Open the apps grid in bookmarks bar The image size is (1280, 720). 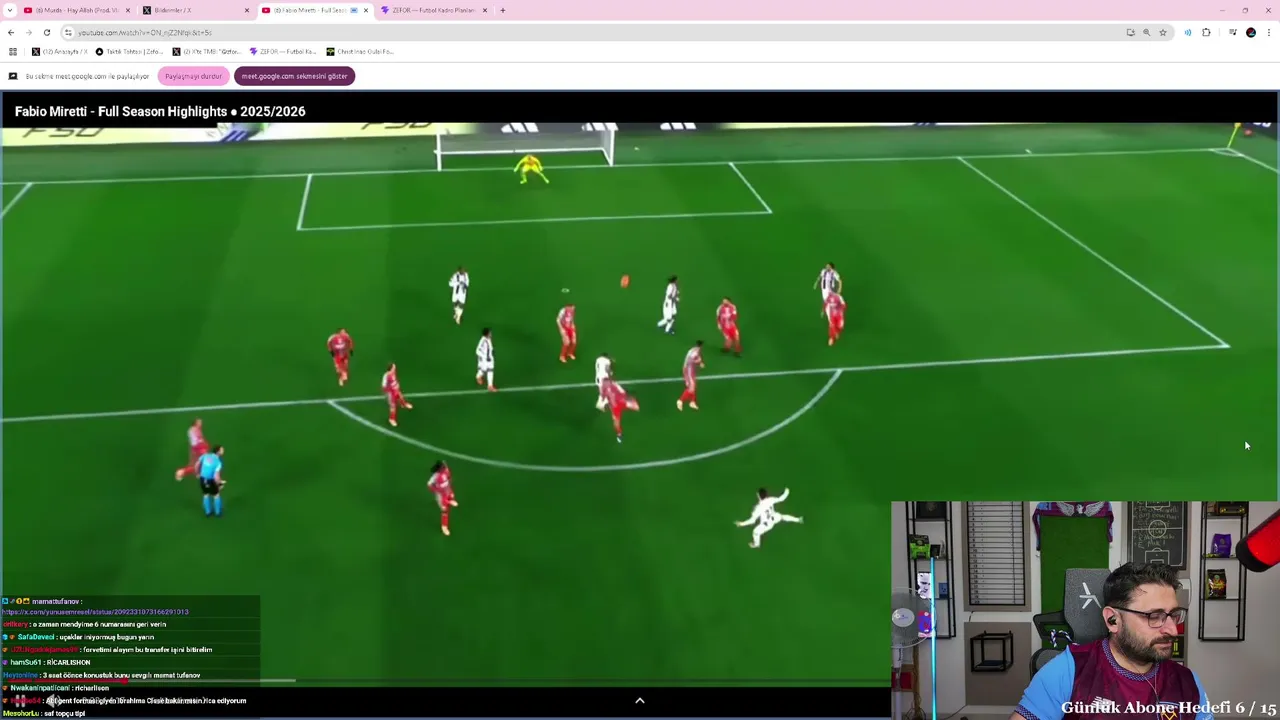click(x=12, y=51)
